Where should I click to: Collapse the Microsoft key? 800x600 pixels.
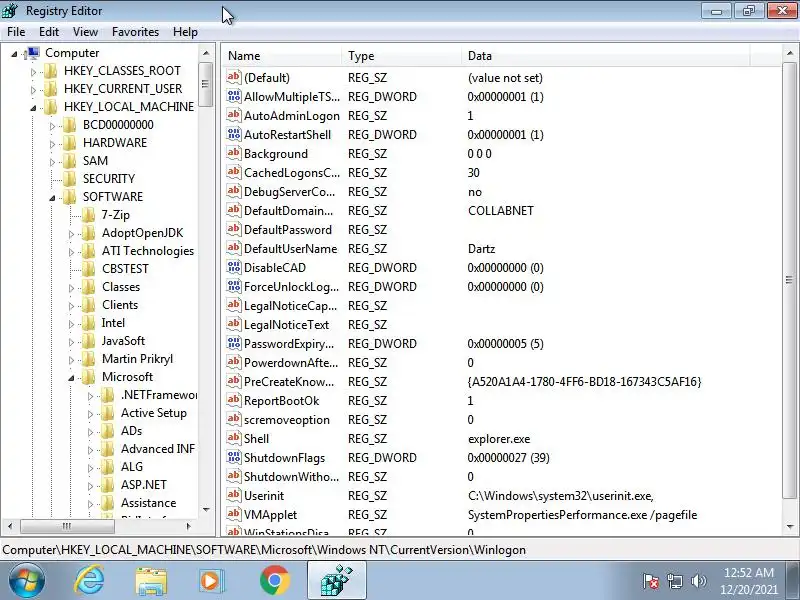pyautogui.click(x=71, y=378)
